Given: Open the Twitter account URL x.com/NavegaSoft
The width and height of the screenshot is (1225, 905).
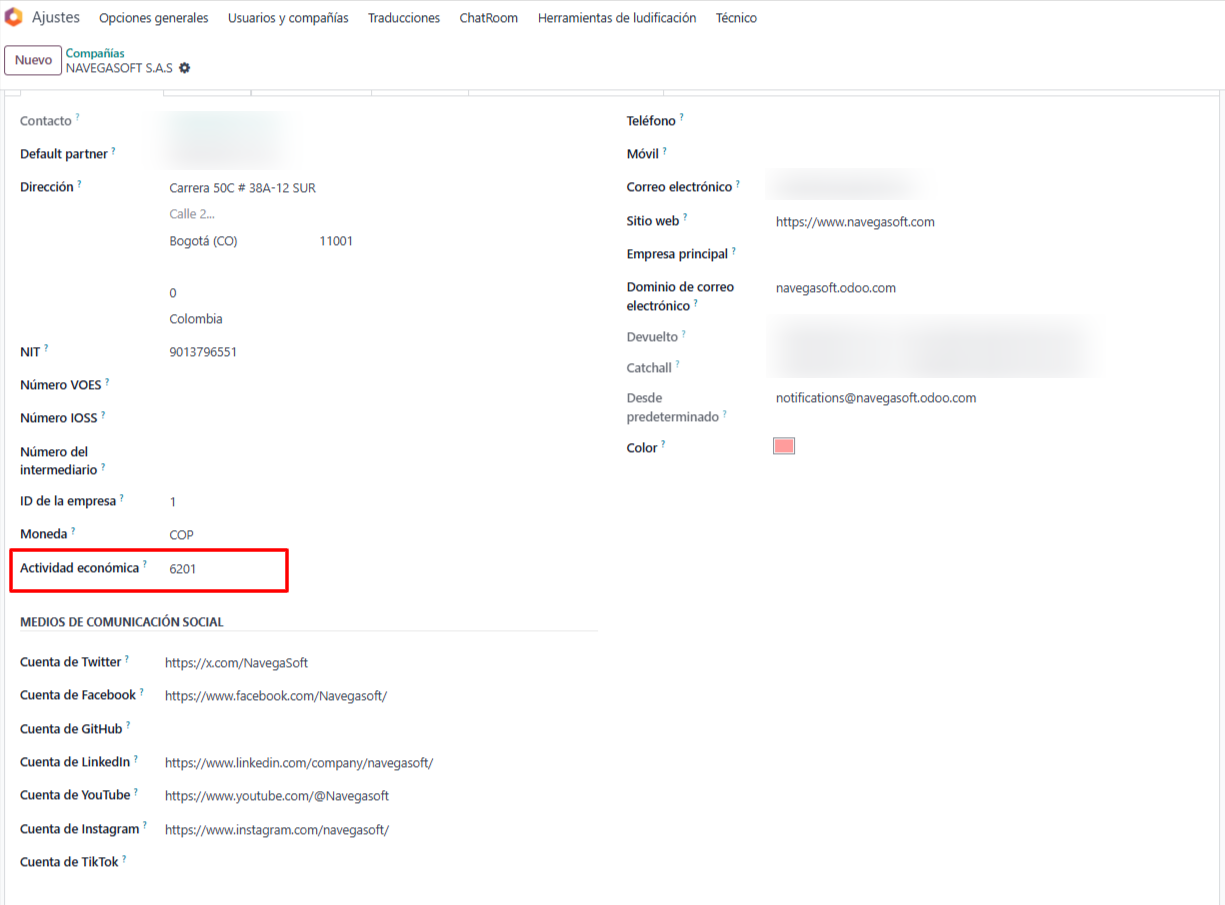Looking at the screenshot, I should pyautogui.click(x=236, y=663).
